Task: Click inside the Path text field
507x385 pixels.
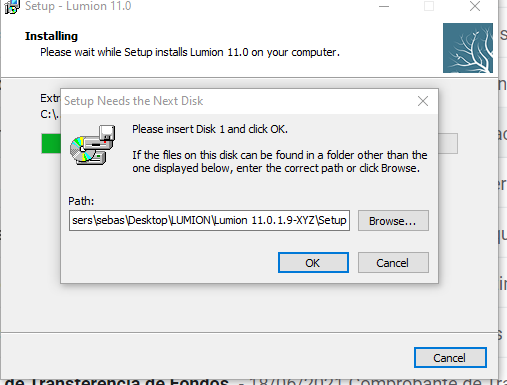Action: 209,220
